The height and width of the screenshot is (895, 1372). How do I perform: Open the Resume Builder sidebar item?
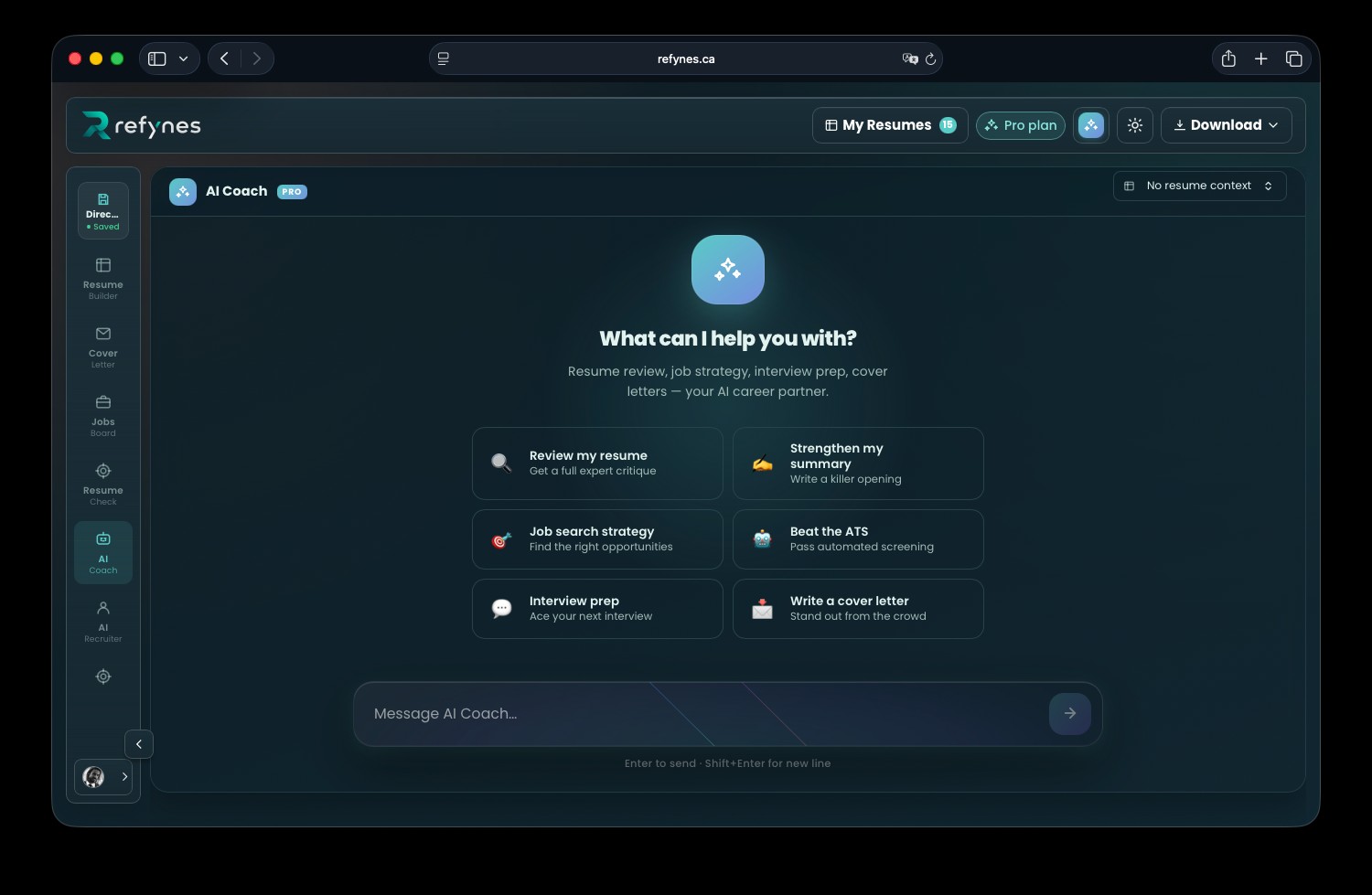point(103,278)
